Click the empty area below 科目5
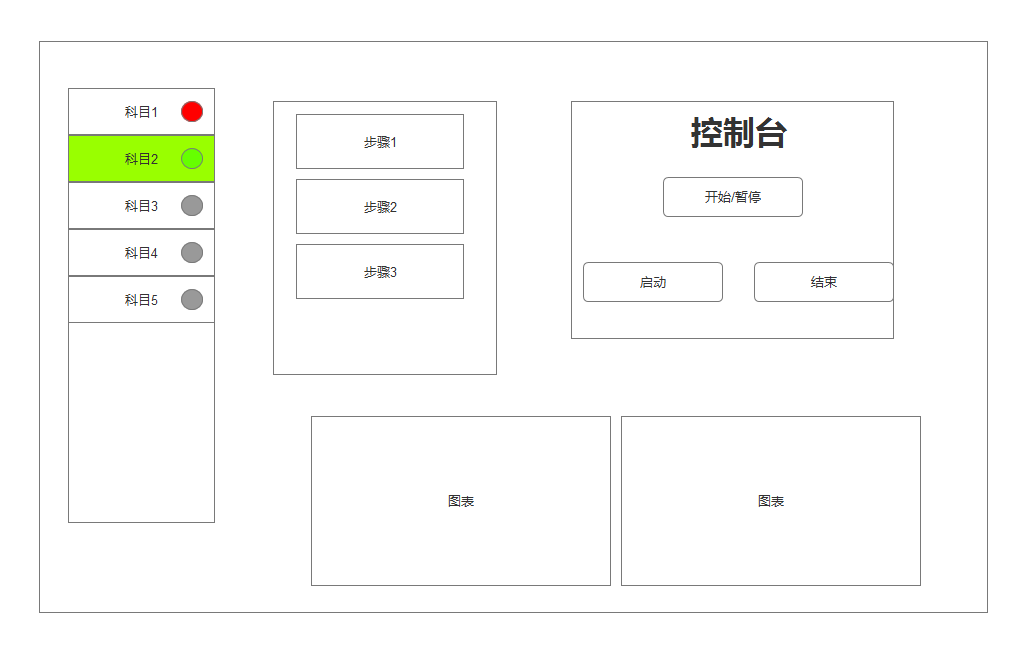This screenshot has height=649, width=1028. tap(141, 422)
